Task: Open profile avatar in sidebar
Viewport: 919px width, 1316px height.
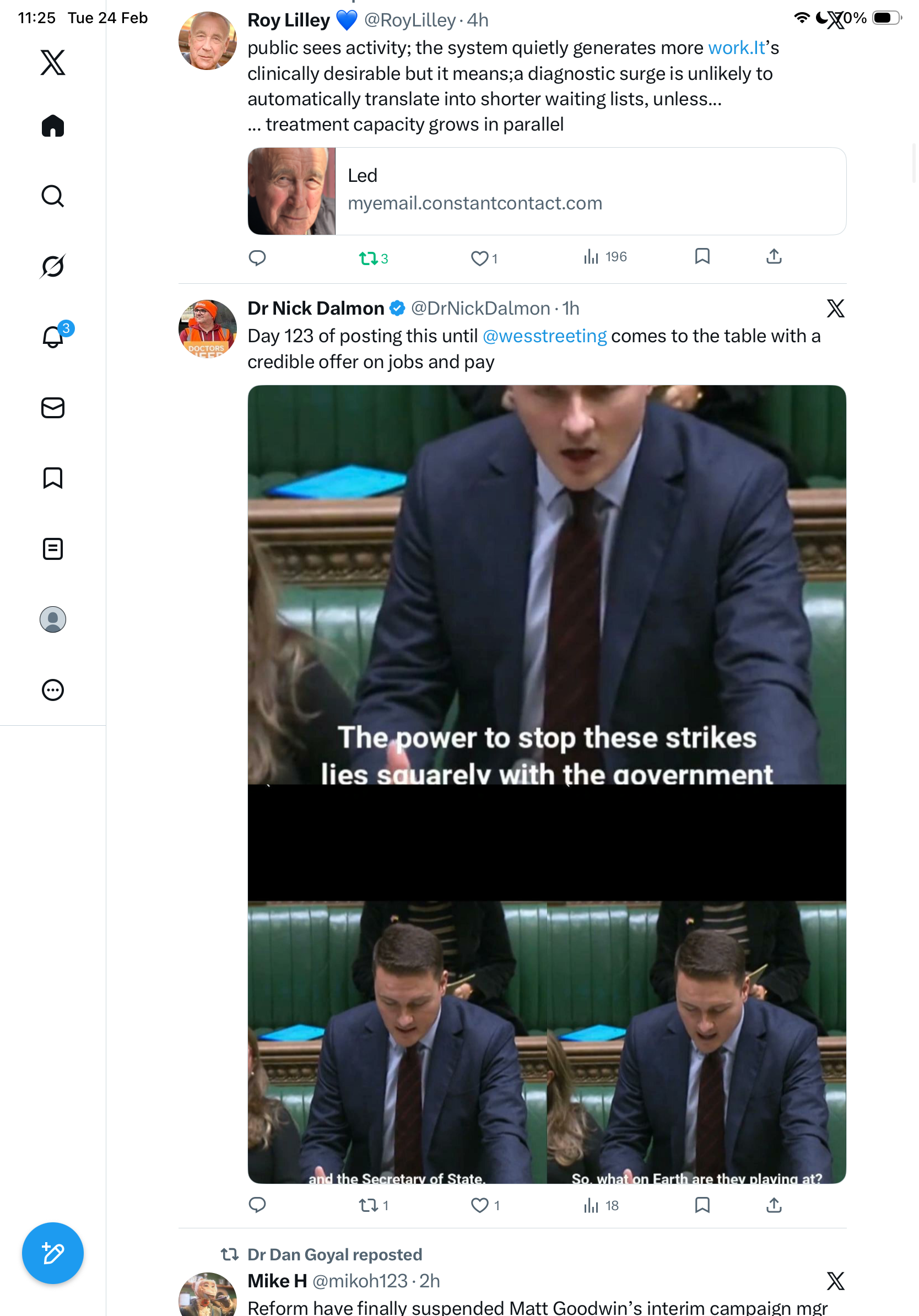Action: (53, 619)
